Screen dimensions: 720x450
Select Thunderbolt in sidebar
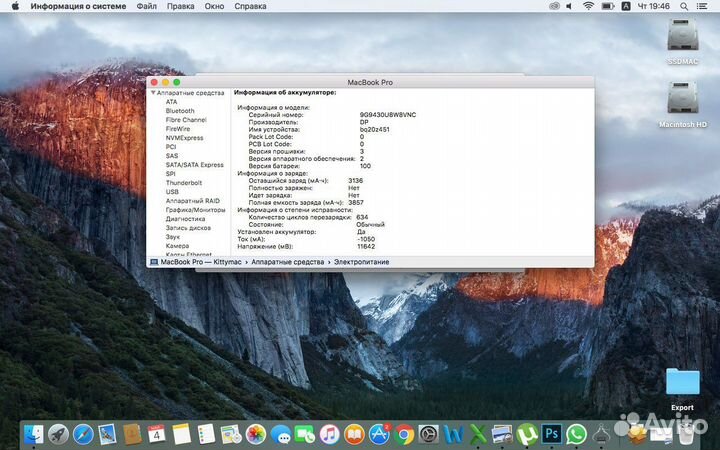[x=184, y=183]
